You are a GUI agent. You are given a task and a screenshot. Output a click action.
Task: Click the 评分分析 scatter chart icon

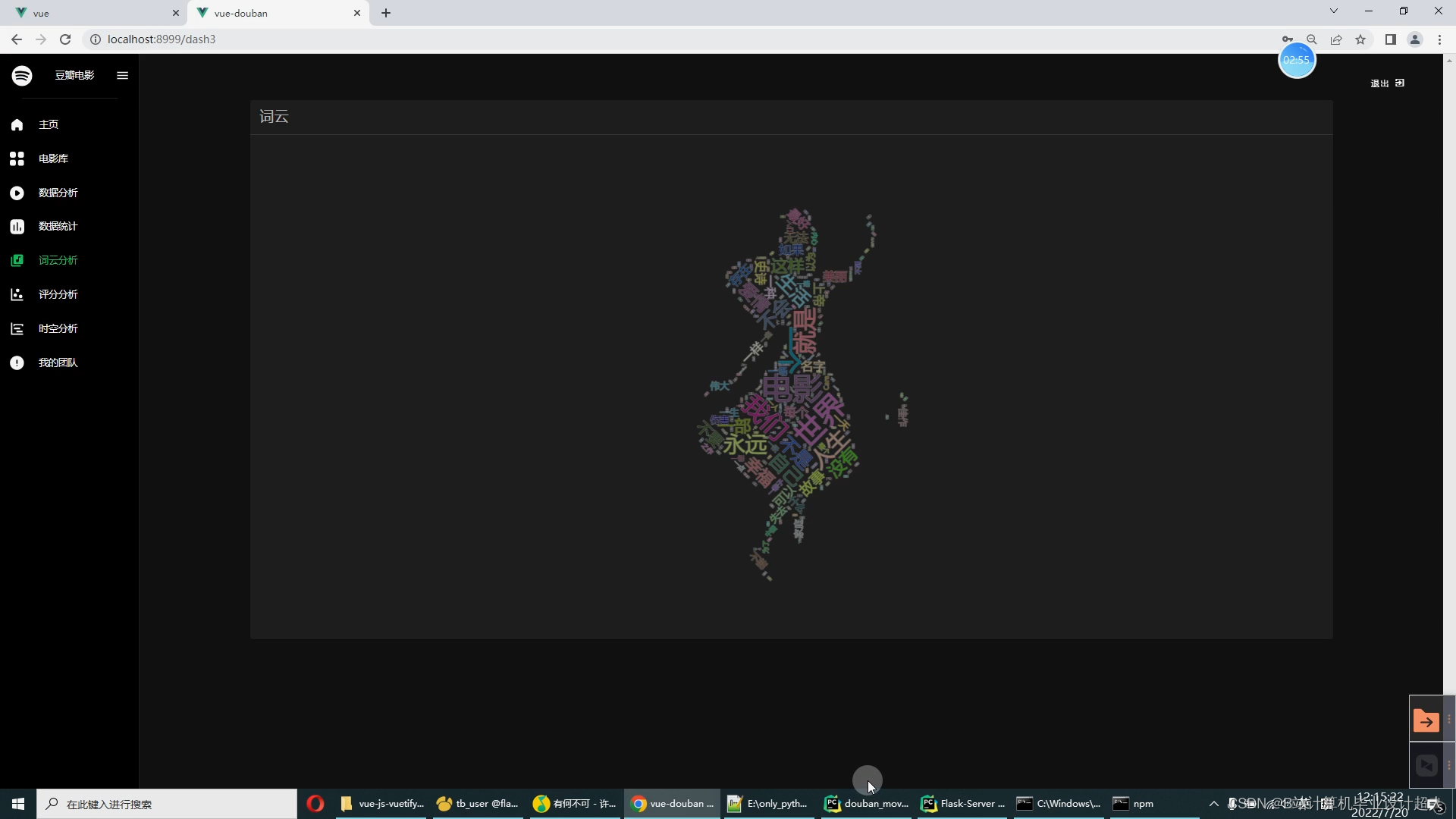pyautogui.click(x=17, y=294)
